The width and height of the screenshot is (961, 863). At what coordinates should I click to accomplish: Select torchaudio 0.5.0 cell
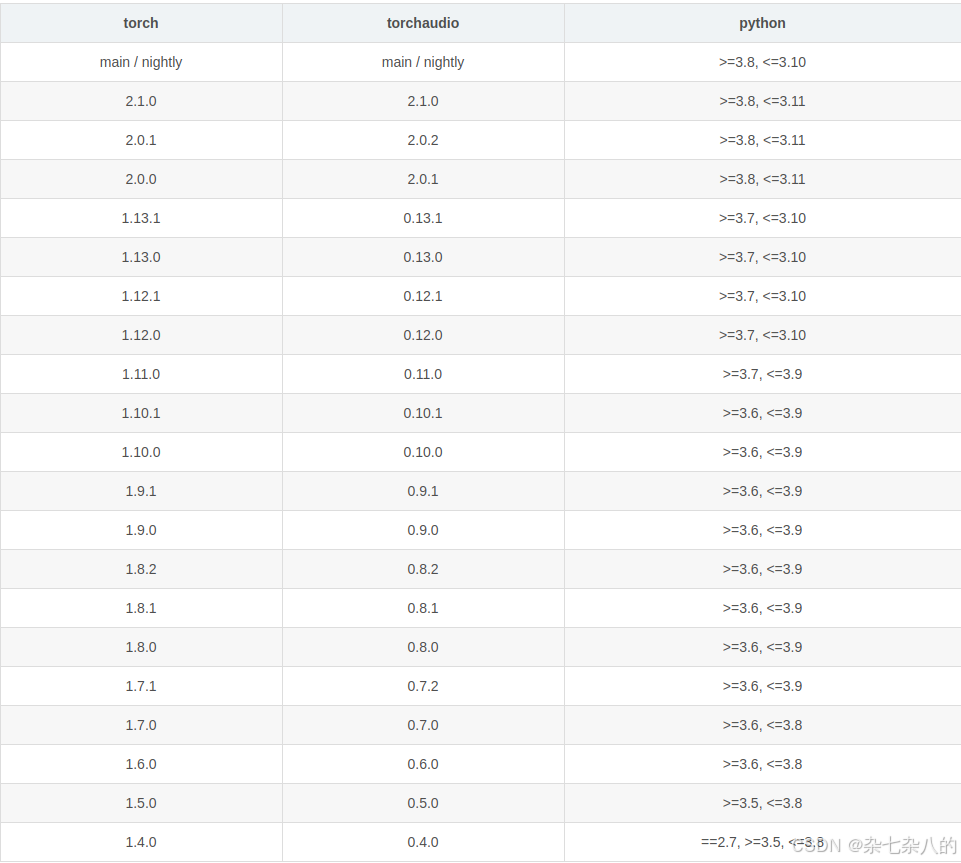point(423,804)
